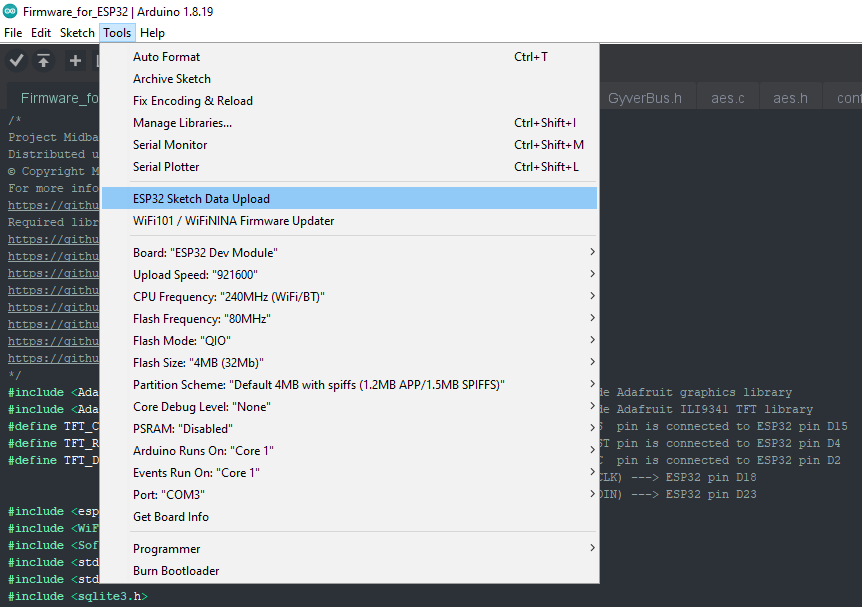Click the "#include <esp" code line

pos(53,511)
